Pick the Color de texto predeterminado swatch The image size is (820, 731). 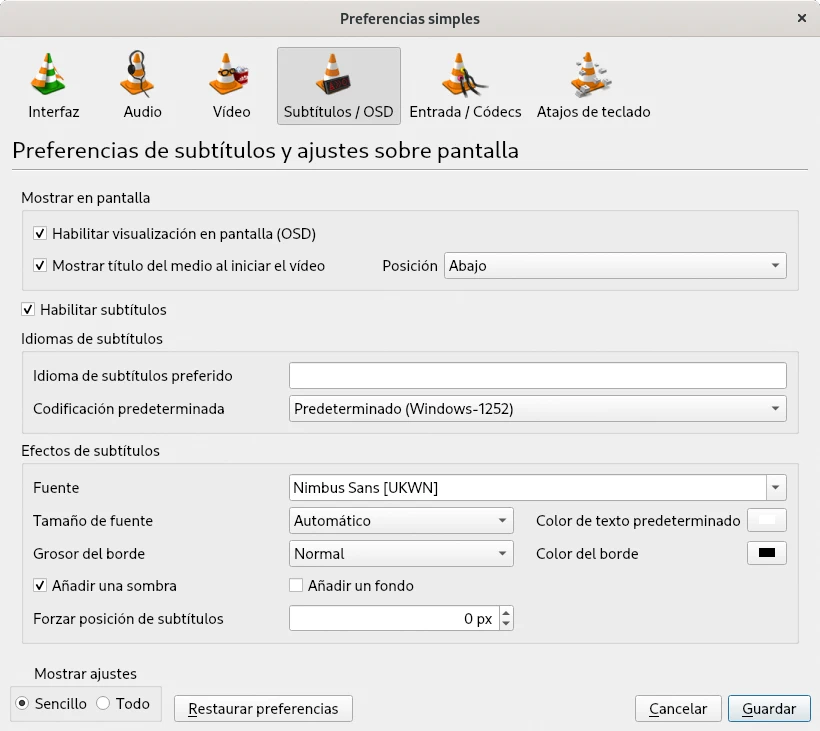click(x=767, y=521)
